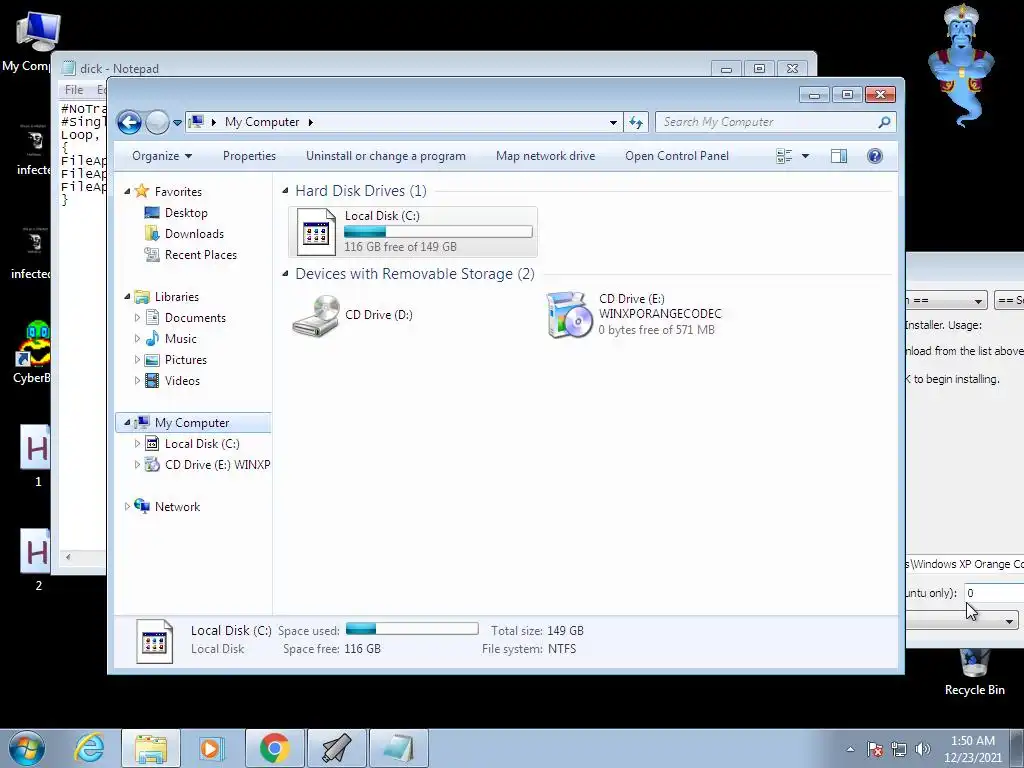Collapse the Favorites group in sidebar
This screenshot has width=1024, height=768.
[127, 191]
